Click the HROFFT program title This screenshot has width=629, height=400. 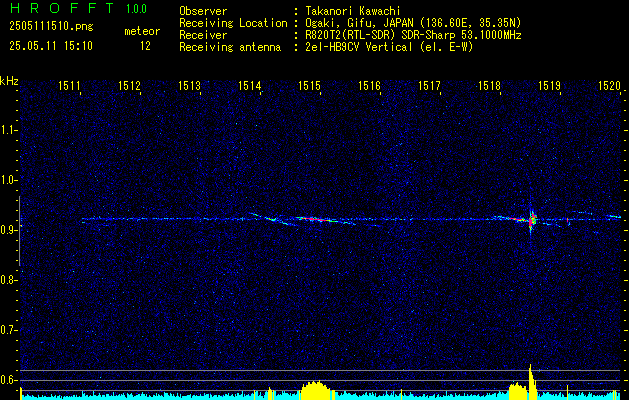(62, 8)
